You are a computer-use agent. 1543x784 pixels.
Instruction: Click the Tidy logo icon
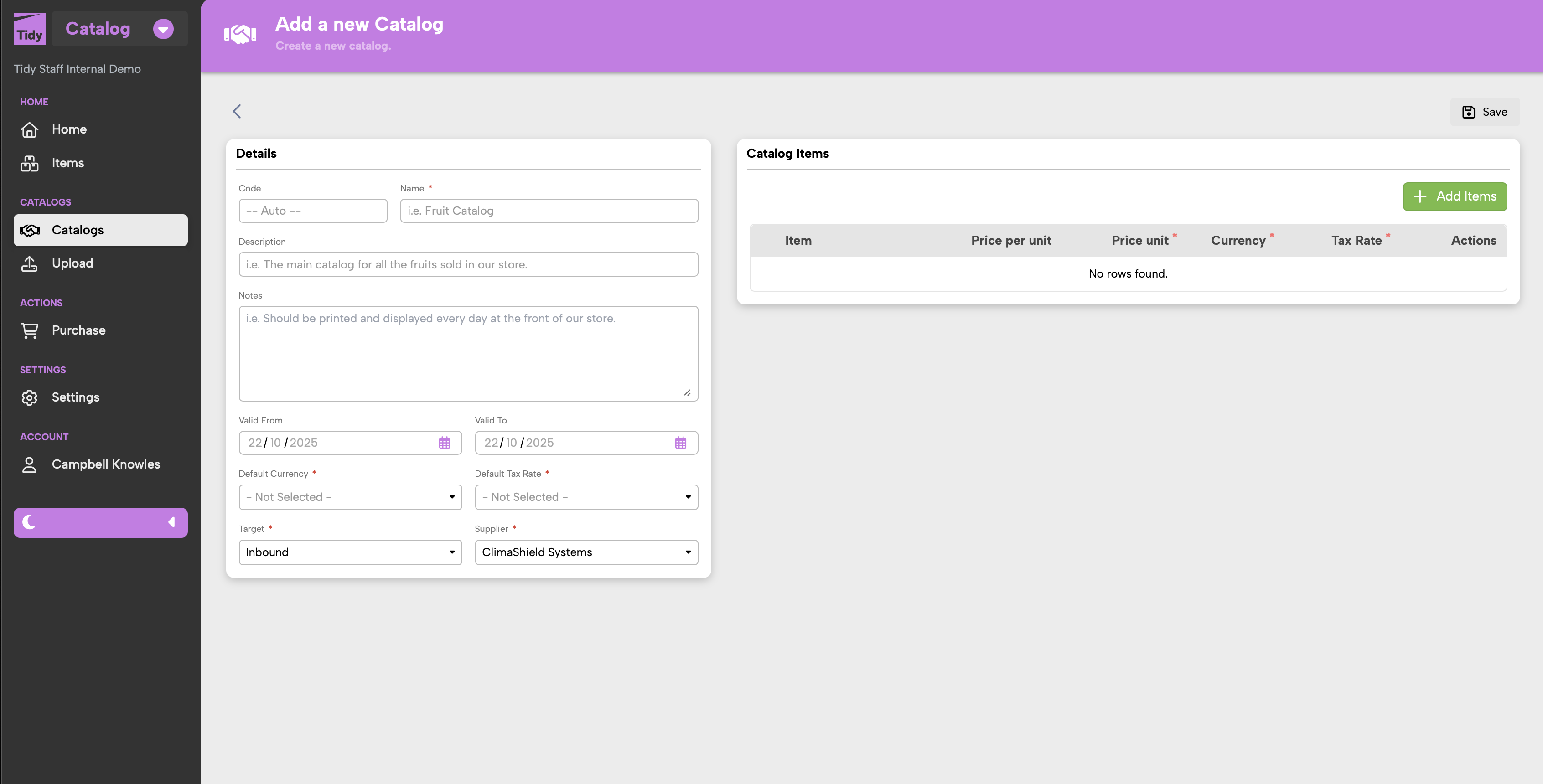pos(29,29)
